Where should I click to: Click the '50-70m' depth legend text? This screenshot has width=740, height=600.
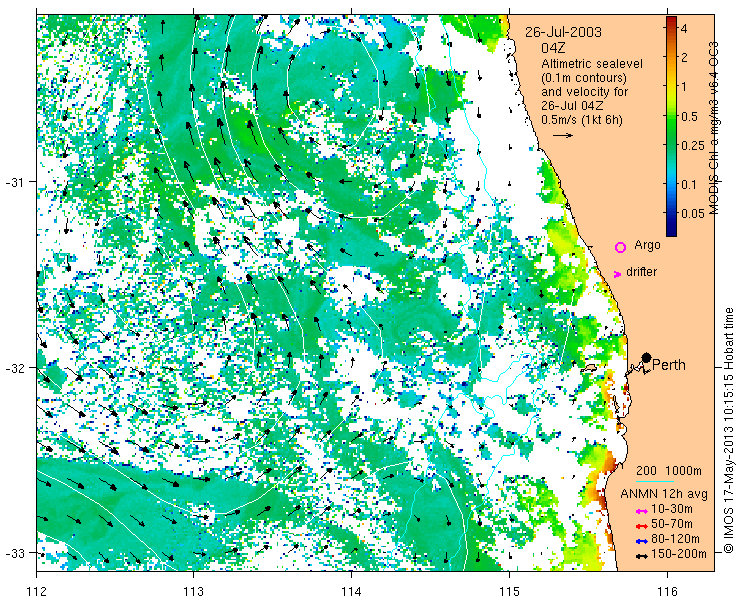[672, 524]
